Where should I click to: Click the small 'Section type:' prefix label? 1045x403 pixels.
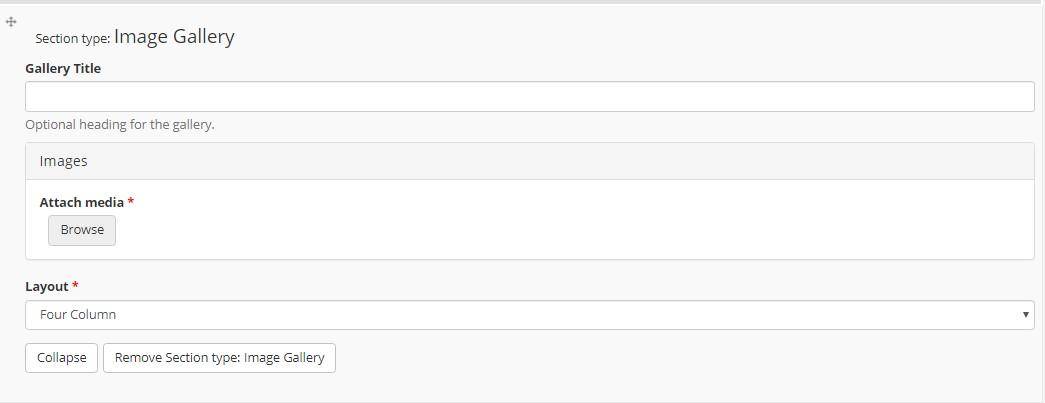coord(73,39)
